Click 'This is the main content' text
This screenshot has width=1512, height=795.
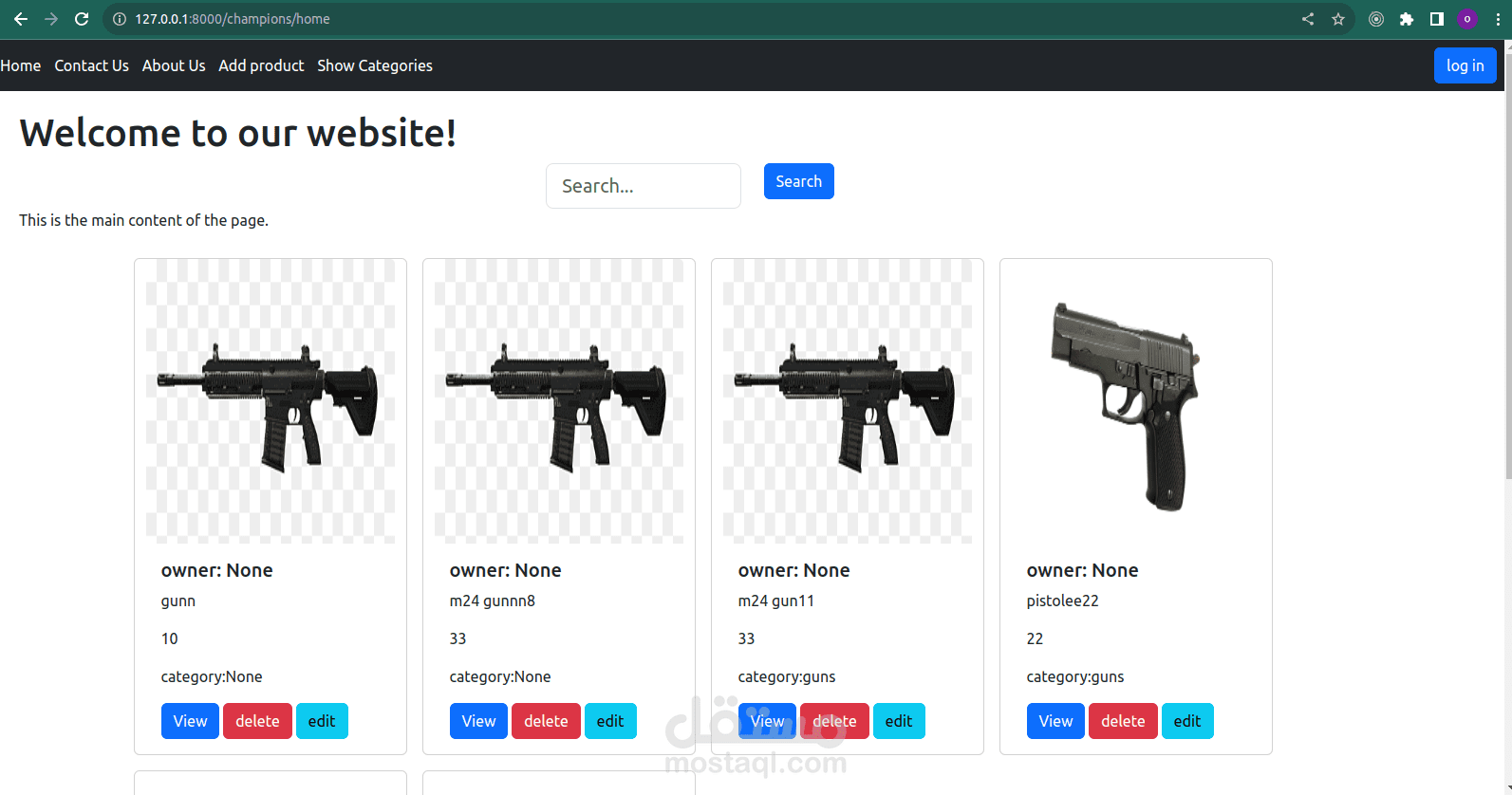coord(143,220)
